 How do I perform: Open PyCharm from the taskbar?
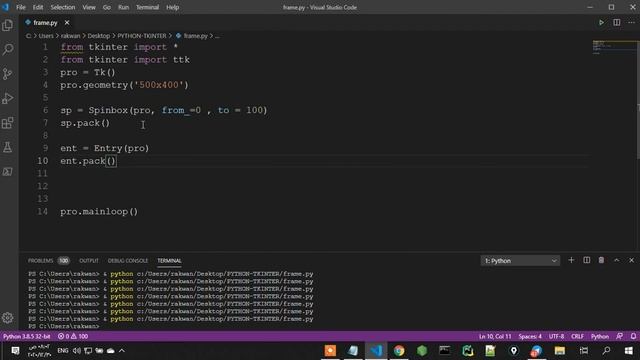(467, 351)
